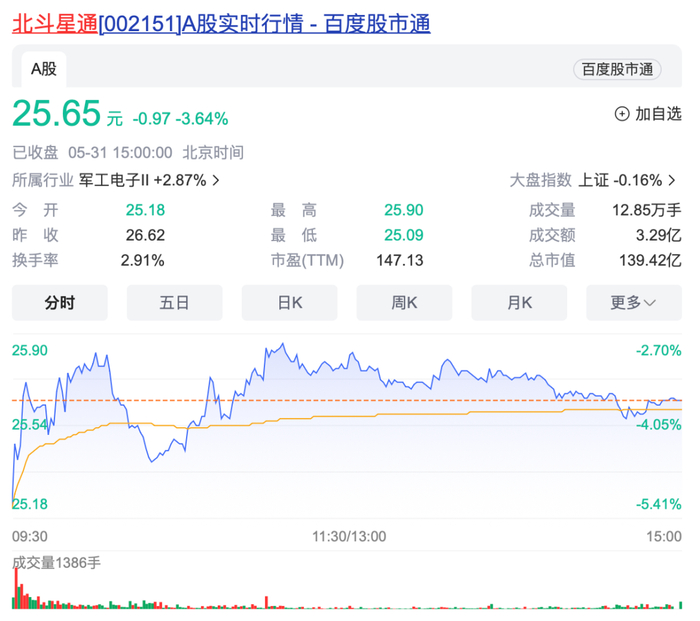Click the 09:30 time axis label
Viewport: 700px width, 621px height.
tap(29, 536)
